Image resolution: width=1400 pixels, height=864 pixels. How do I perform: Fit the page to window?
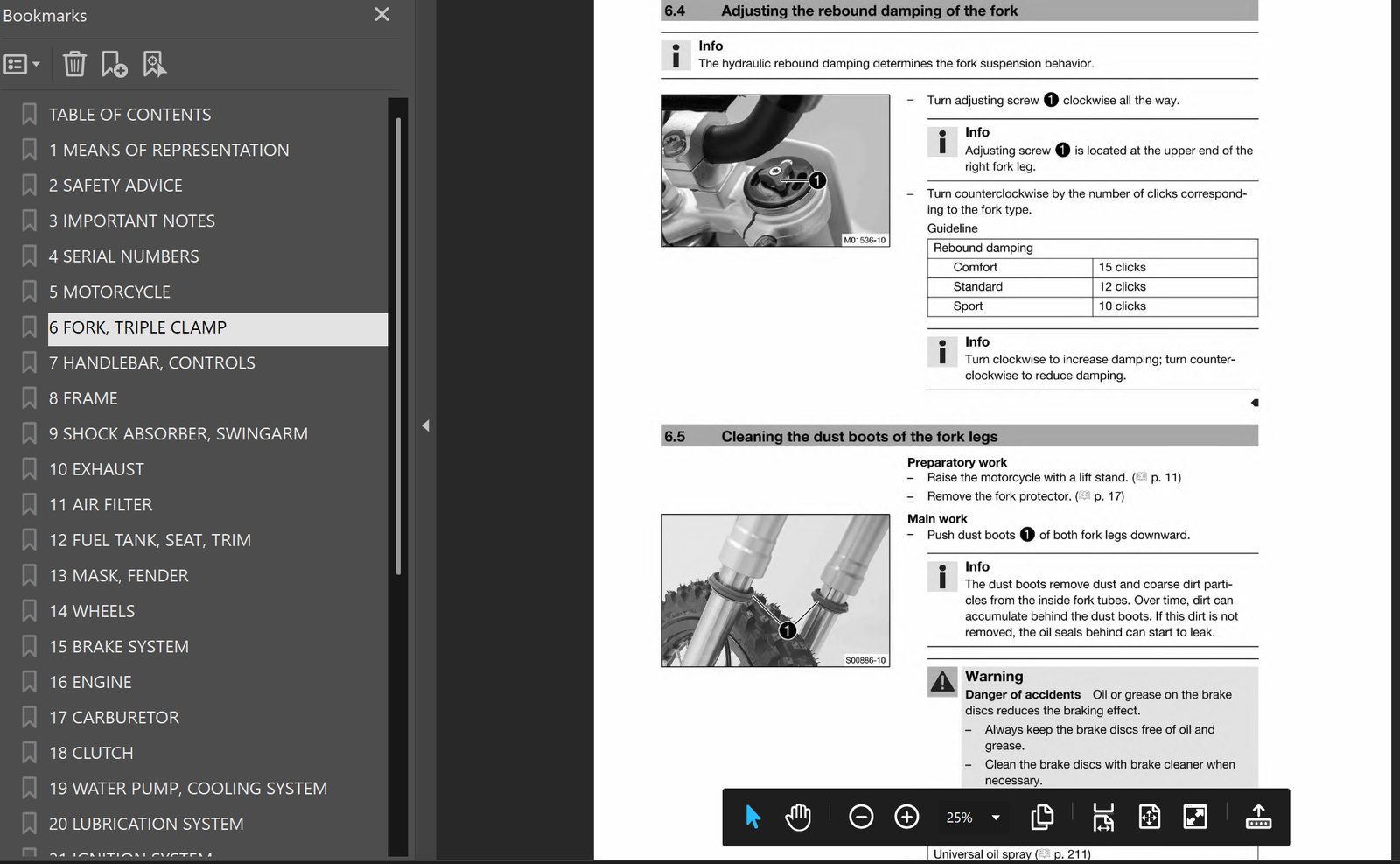point(1149,817)
